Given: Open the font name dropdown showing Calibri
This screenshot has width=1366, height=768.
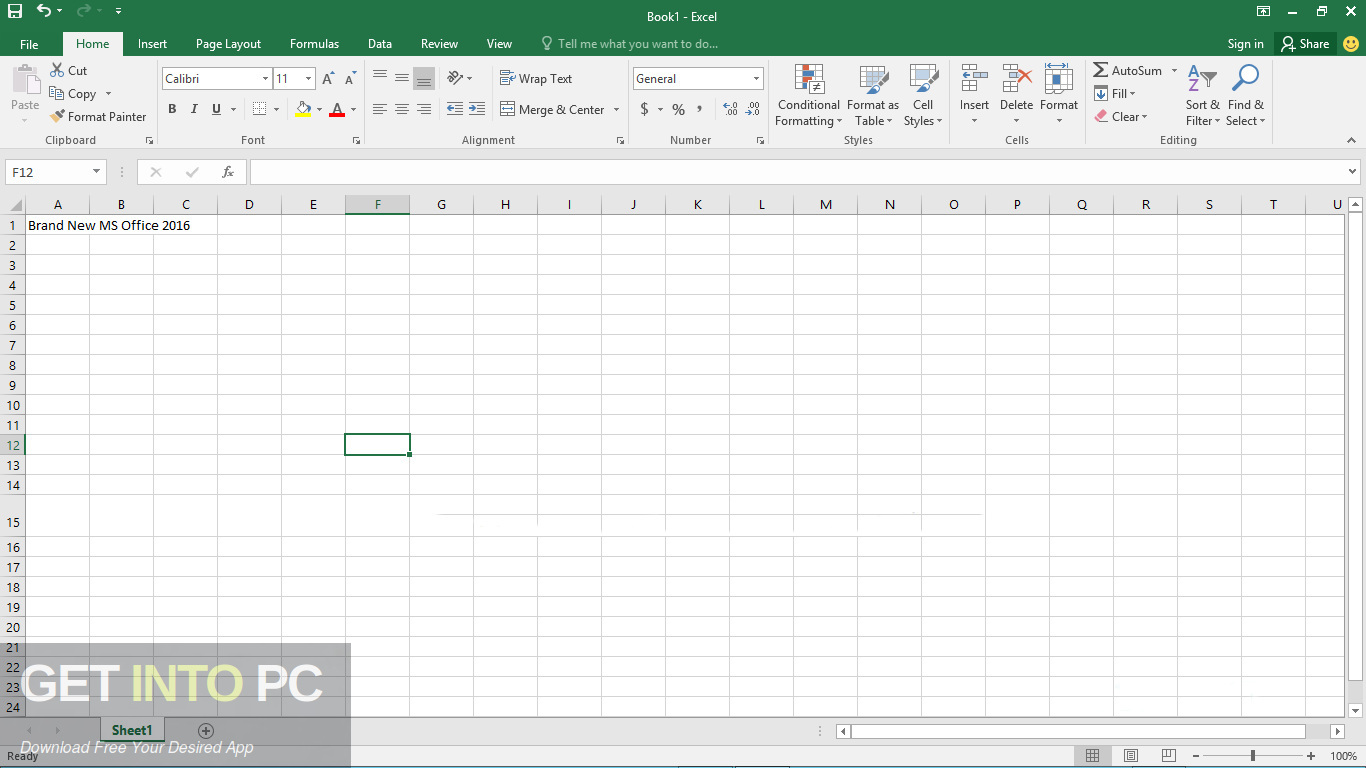Looking at the screenshot, I should (x=265, y=79).
